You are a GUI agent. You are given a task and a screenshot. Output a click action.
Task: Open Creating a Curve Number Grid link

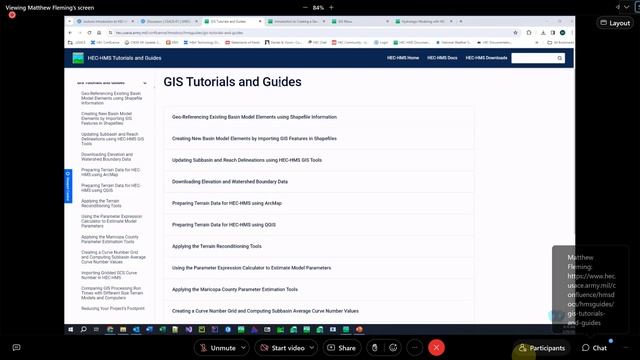(x=265, y=311)
